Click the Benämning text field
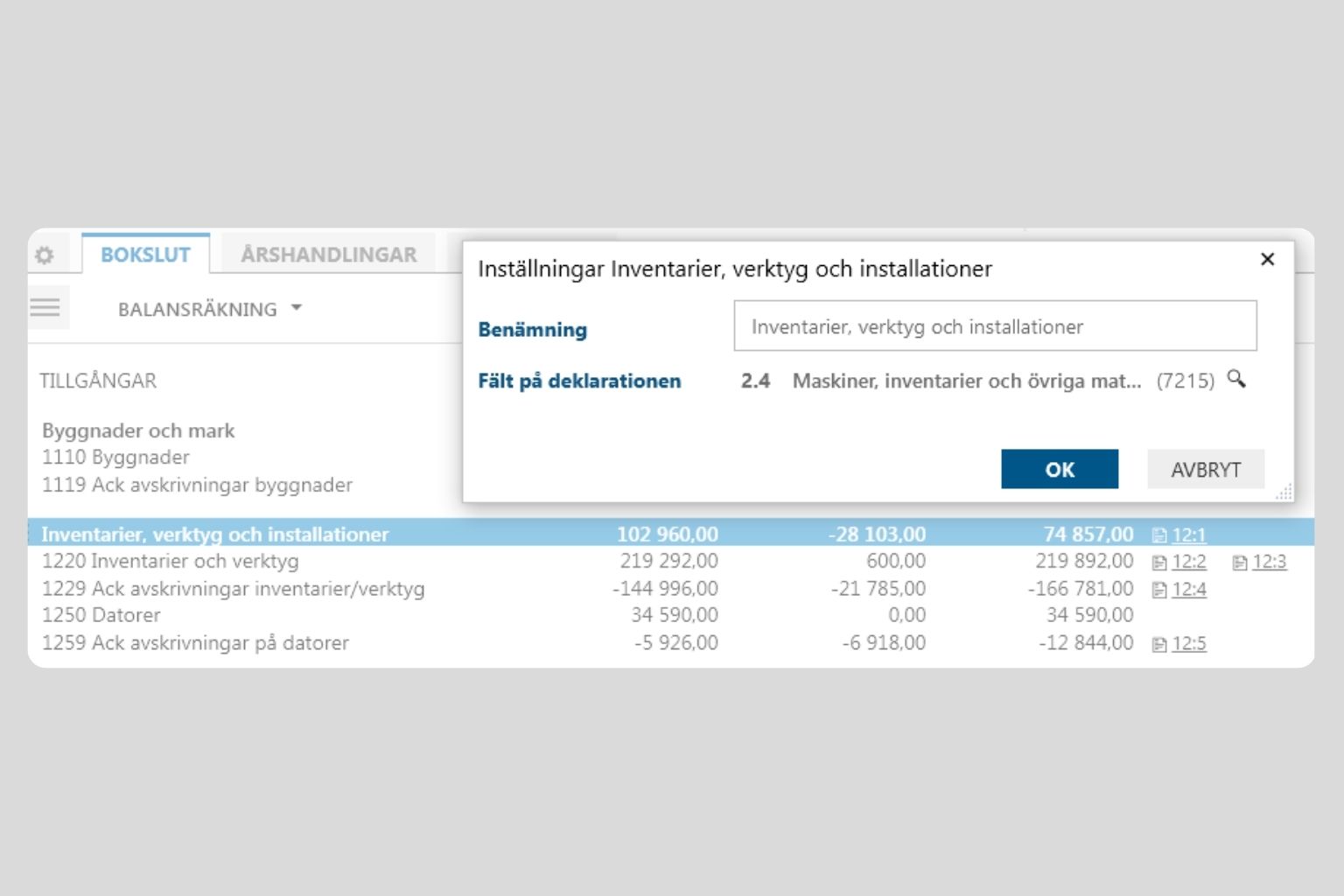The image size is (1344, 896). 995,326
